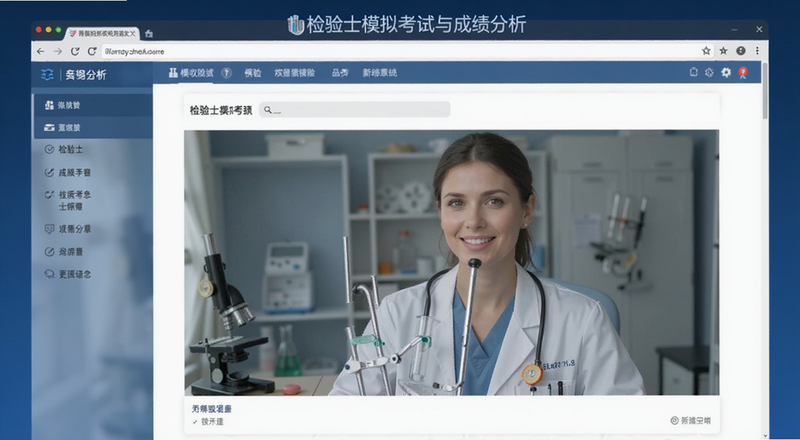Screen dimensions: 800x440
Task: Click the clipboard icon in the top-right header
Action: click(x=693, y=72)
